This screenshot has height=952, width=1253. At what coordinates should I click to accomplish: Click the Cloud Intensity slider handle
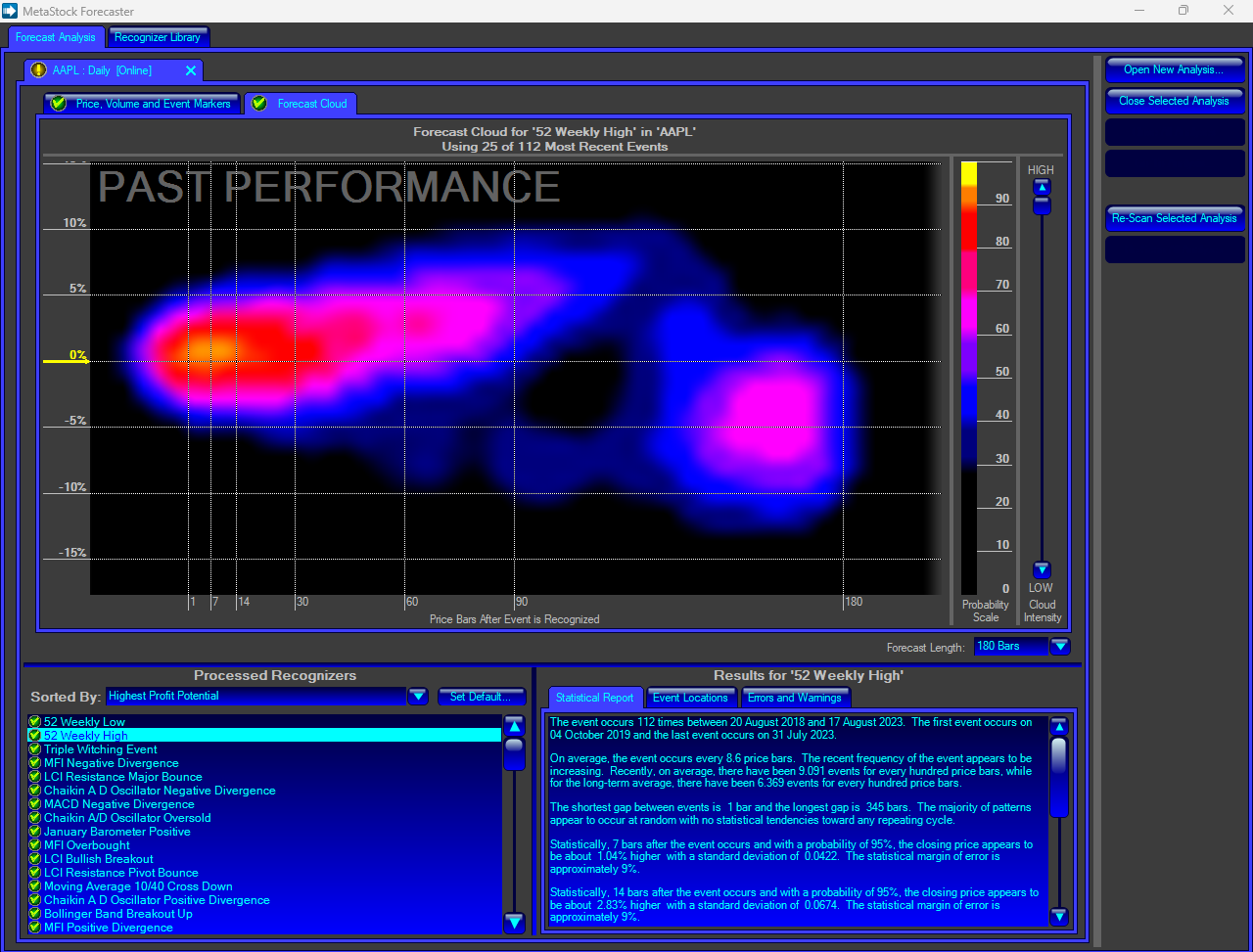[x=1042, y=205]
